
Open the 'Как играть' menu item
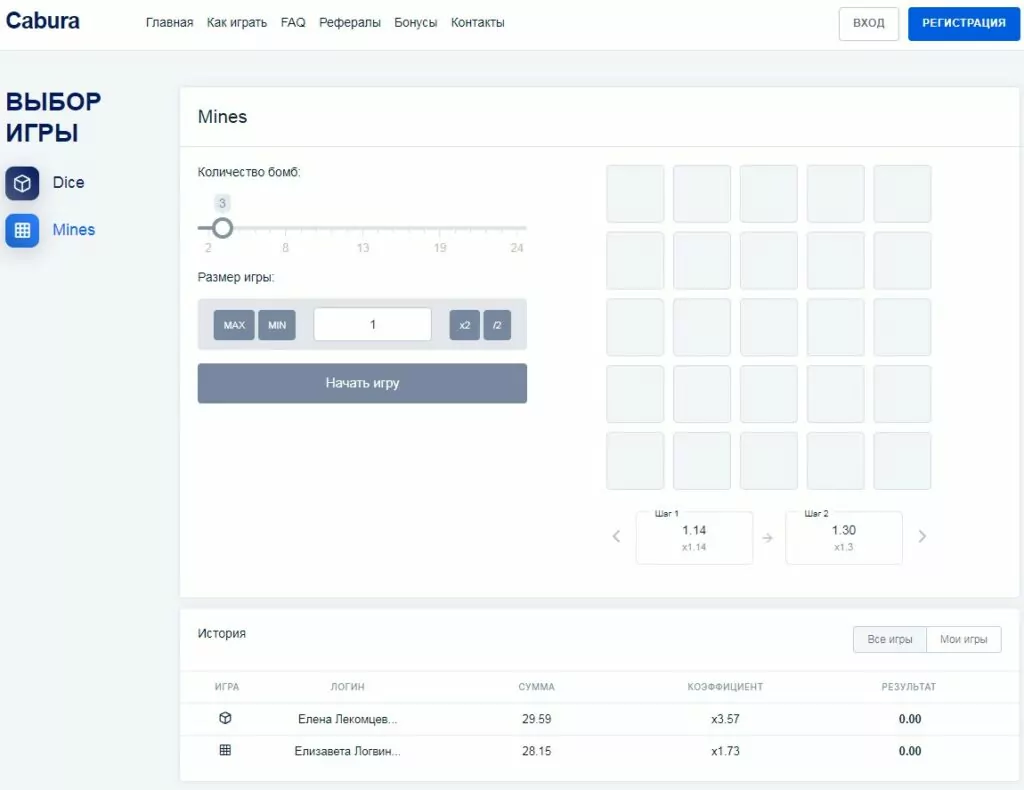237,23
